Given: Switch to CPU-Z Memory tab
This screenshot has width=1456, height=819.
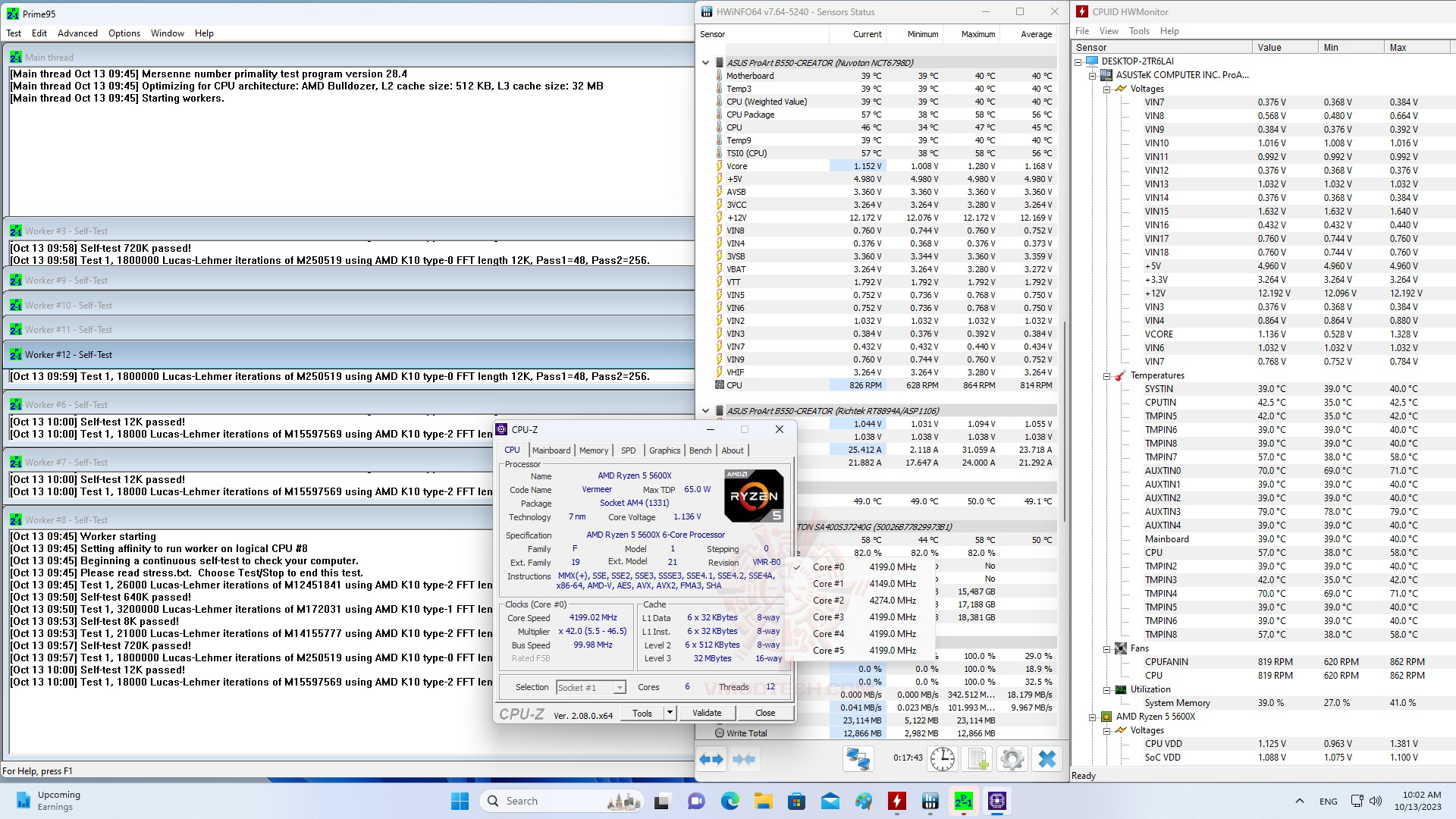Looking at the screenshot, I should pos(593,450).
